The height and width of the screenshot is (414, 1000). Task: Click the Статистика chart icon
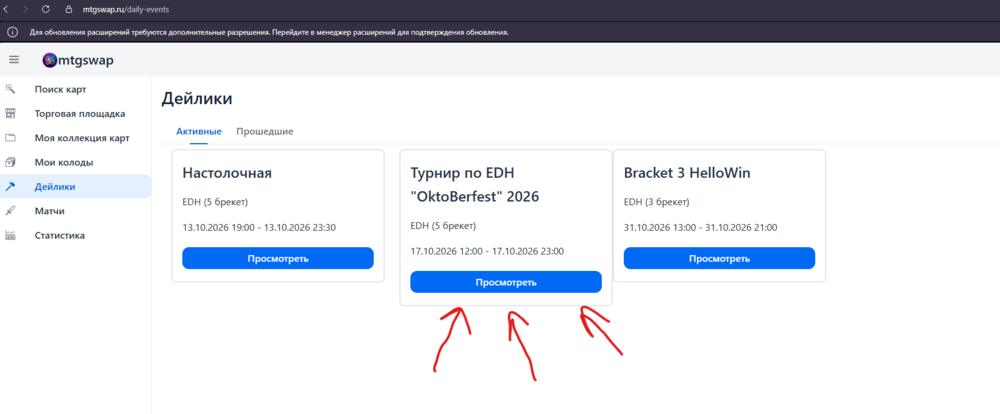coord(10,235)
